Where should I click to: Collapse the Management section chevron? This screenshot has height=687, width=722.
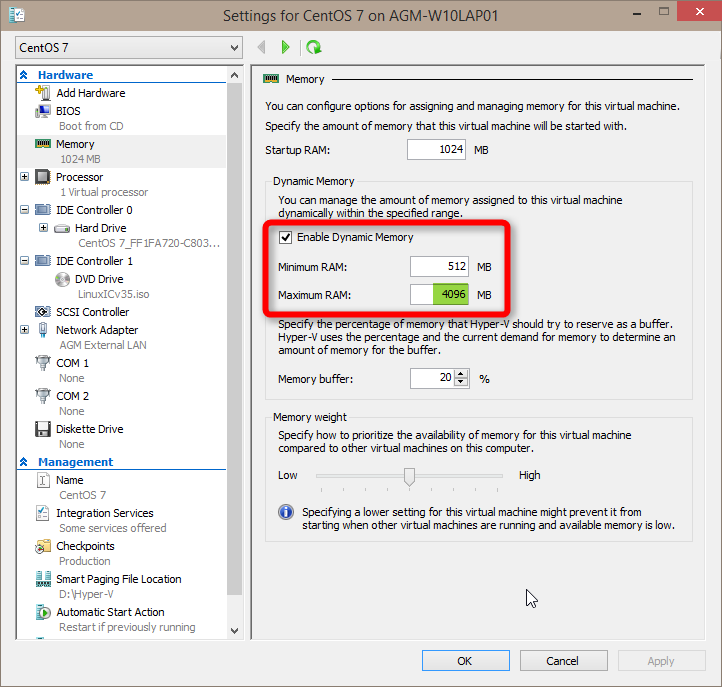pyautogui.click(x=23, y=461)
